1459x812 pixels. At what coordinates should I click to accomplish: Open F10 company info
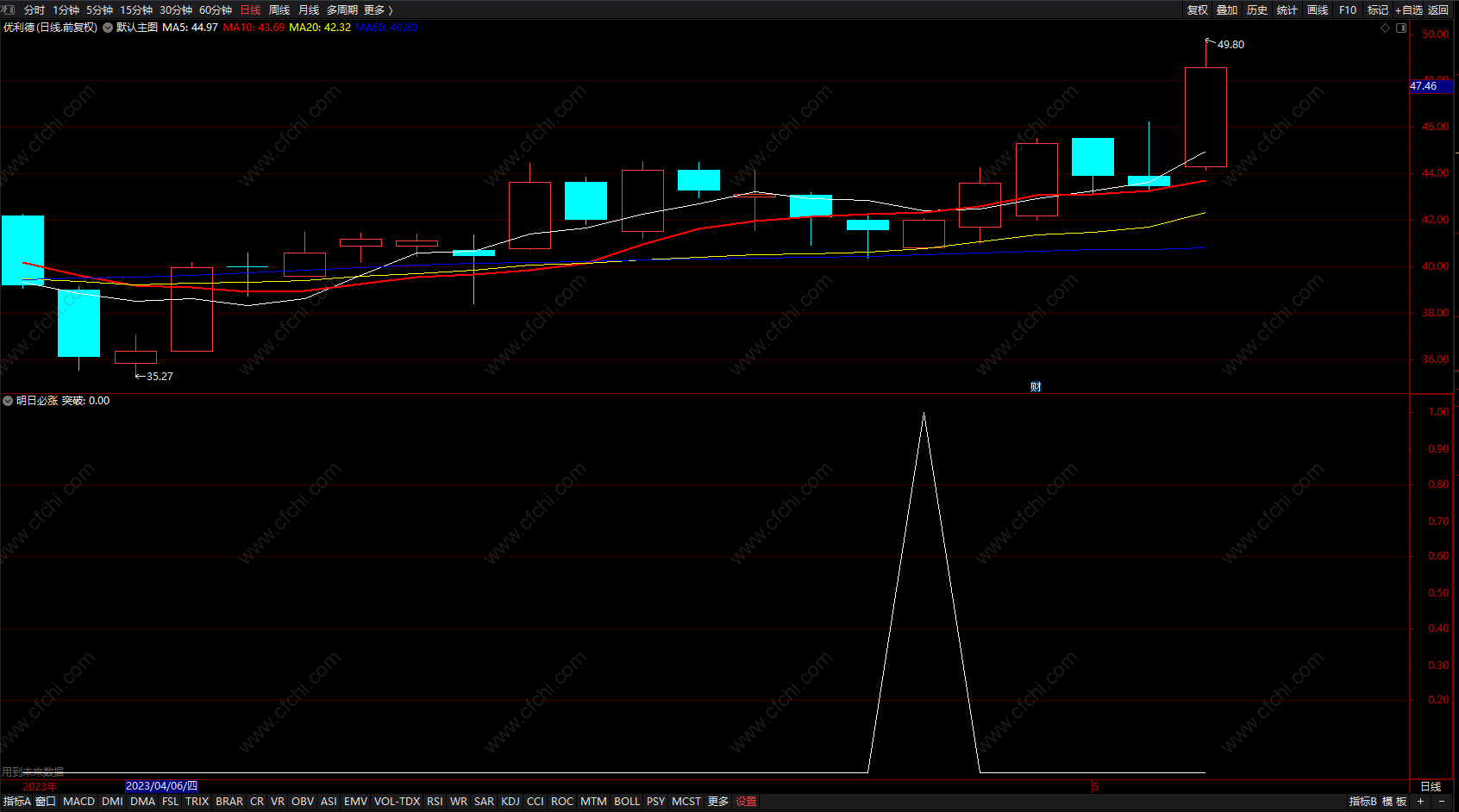[1348, 10]
